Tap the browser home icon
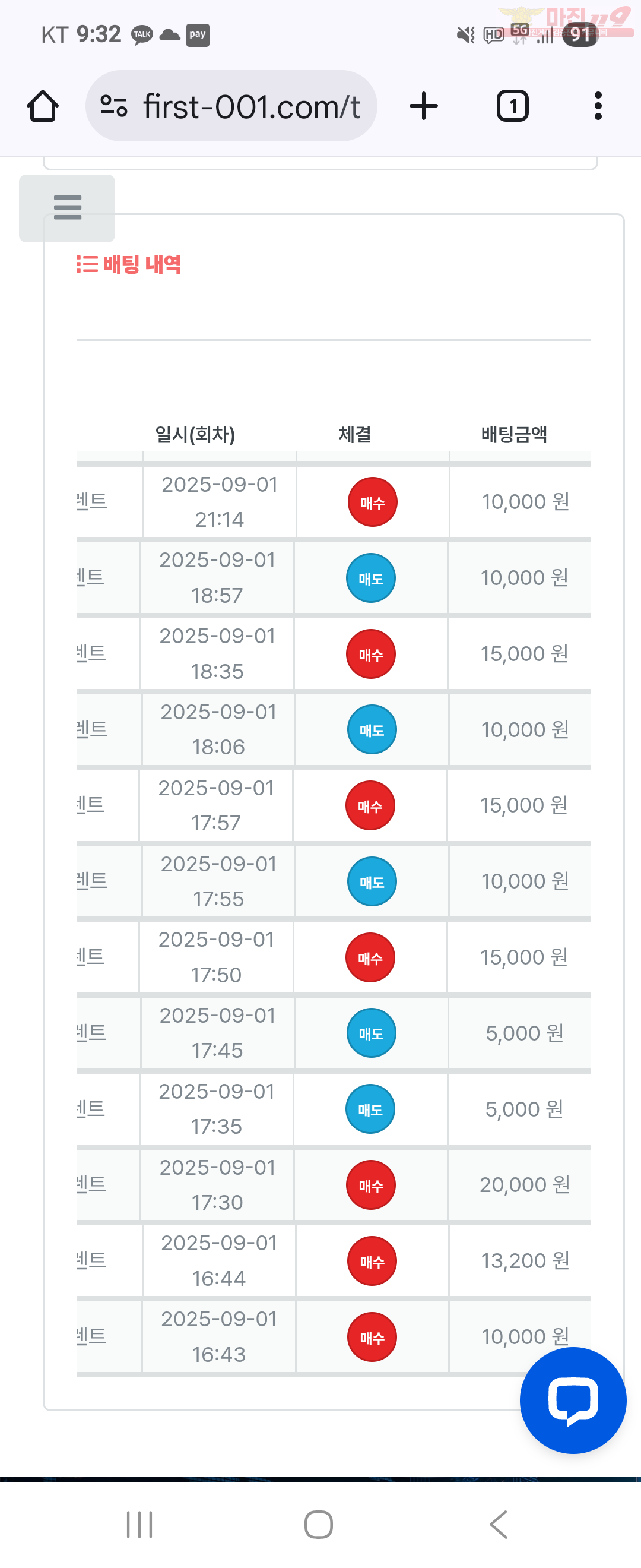The height and width of the screenshot is (1568, 641). [43, 106]
